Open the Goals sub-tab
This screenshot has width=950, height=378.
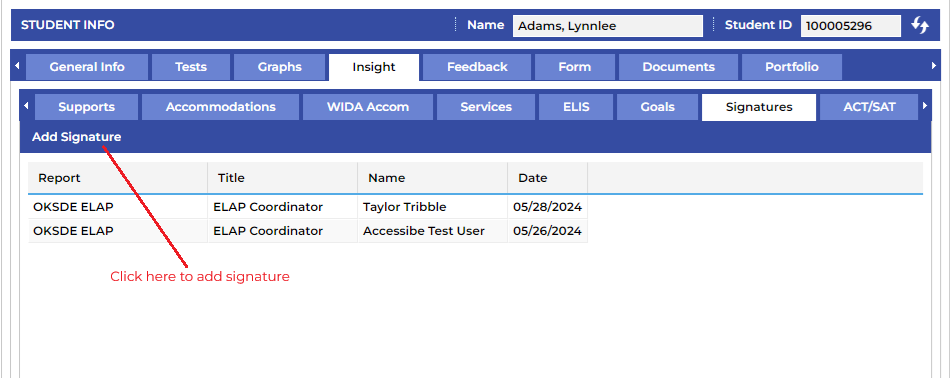pos(657,107)
